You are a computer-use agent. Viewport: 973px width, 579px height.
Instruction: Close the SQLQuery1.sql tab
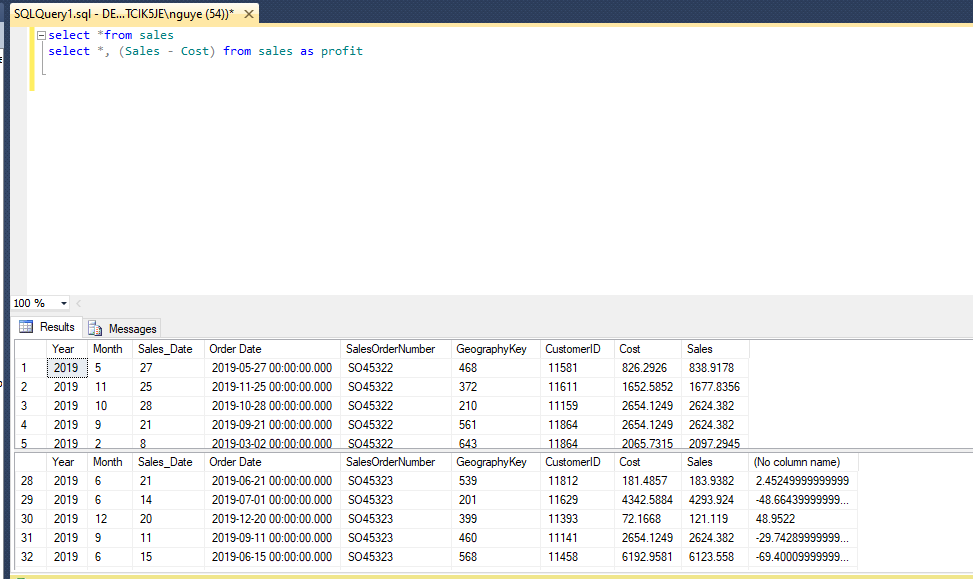click(249, 14)
